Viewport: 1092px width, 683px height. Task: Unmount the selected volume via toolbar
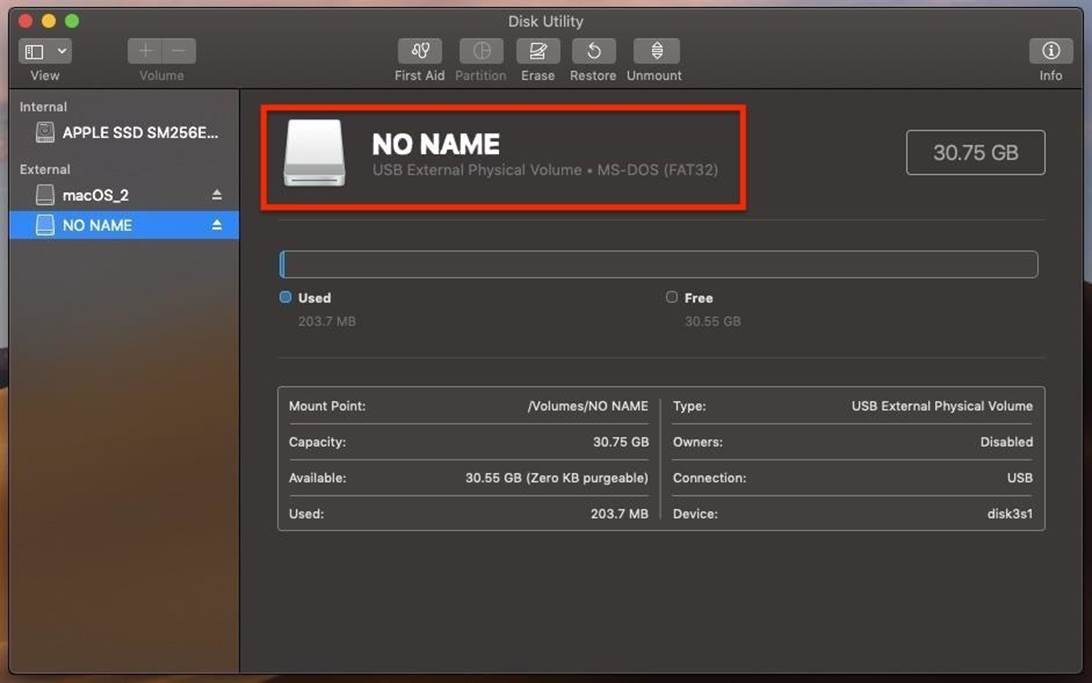point(656,51)
